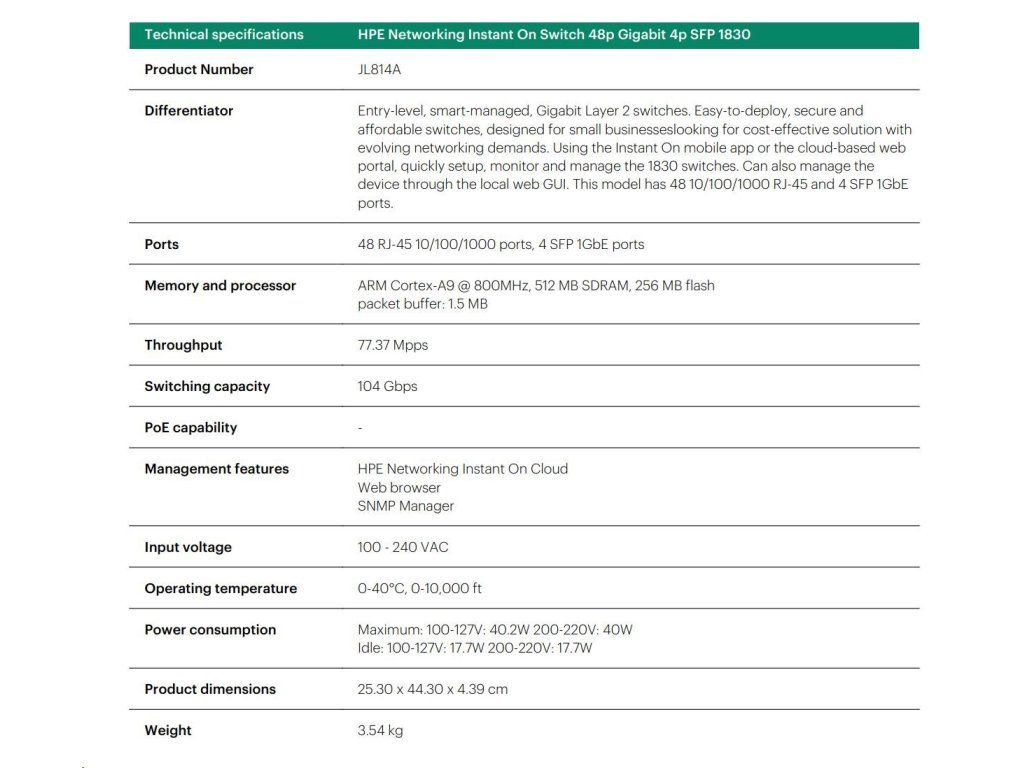The height and width of the screenshot is (768, 1024).
Task: Click the Differentiator description paragraph
Action: (x=634, y=157)
